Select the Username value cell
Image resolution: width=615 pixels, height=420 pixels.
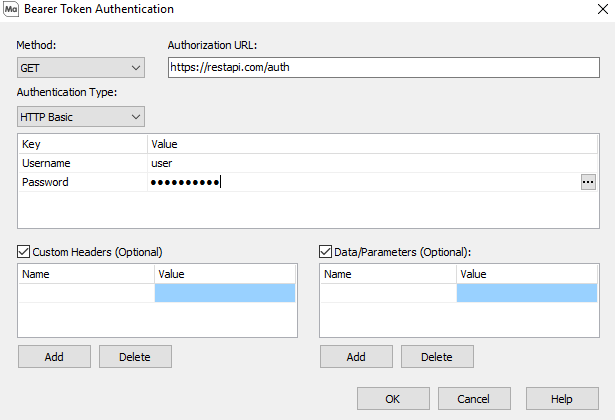370,163
